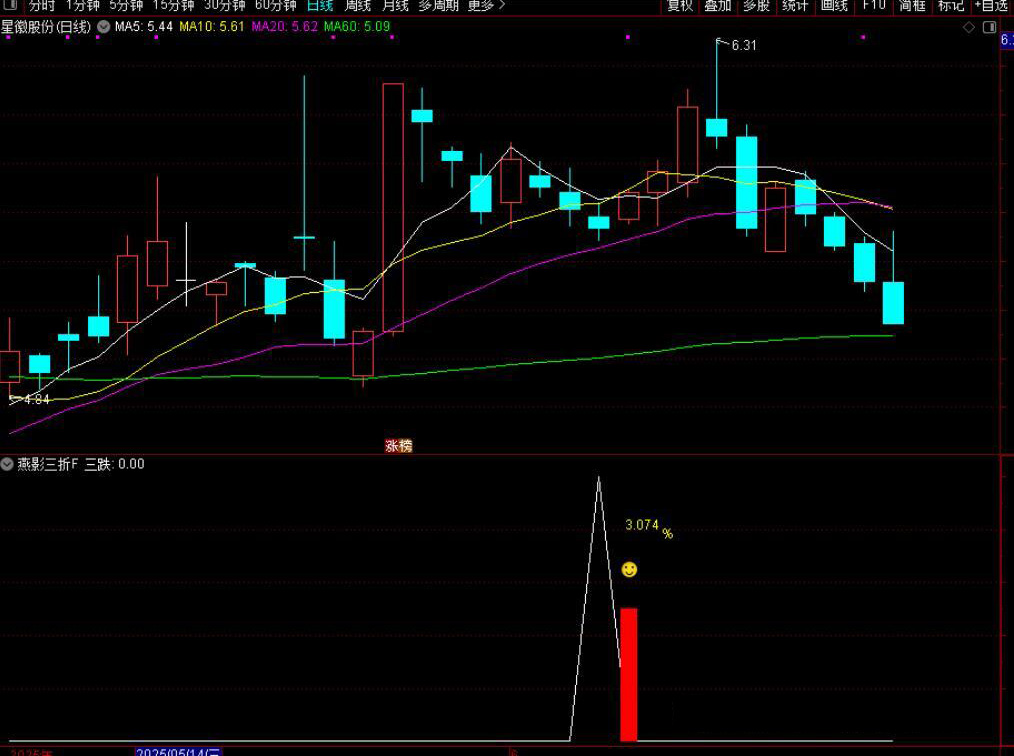Click the yellow smiley signal icon

[629, 570]
